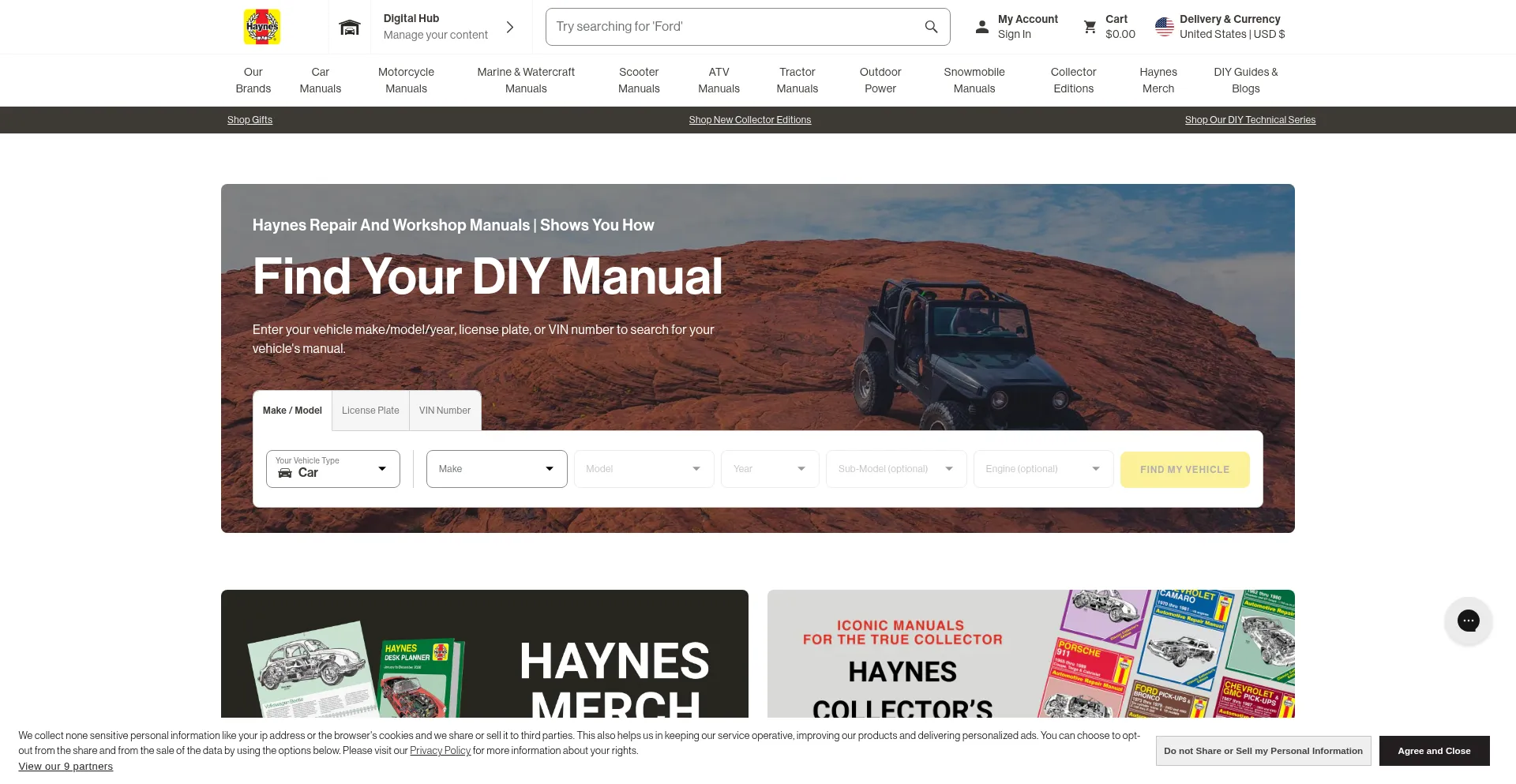Expand the Make dropdown
The height and width of the screenshot is (784, 1516).
[x=497, y=469]
